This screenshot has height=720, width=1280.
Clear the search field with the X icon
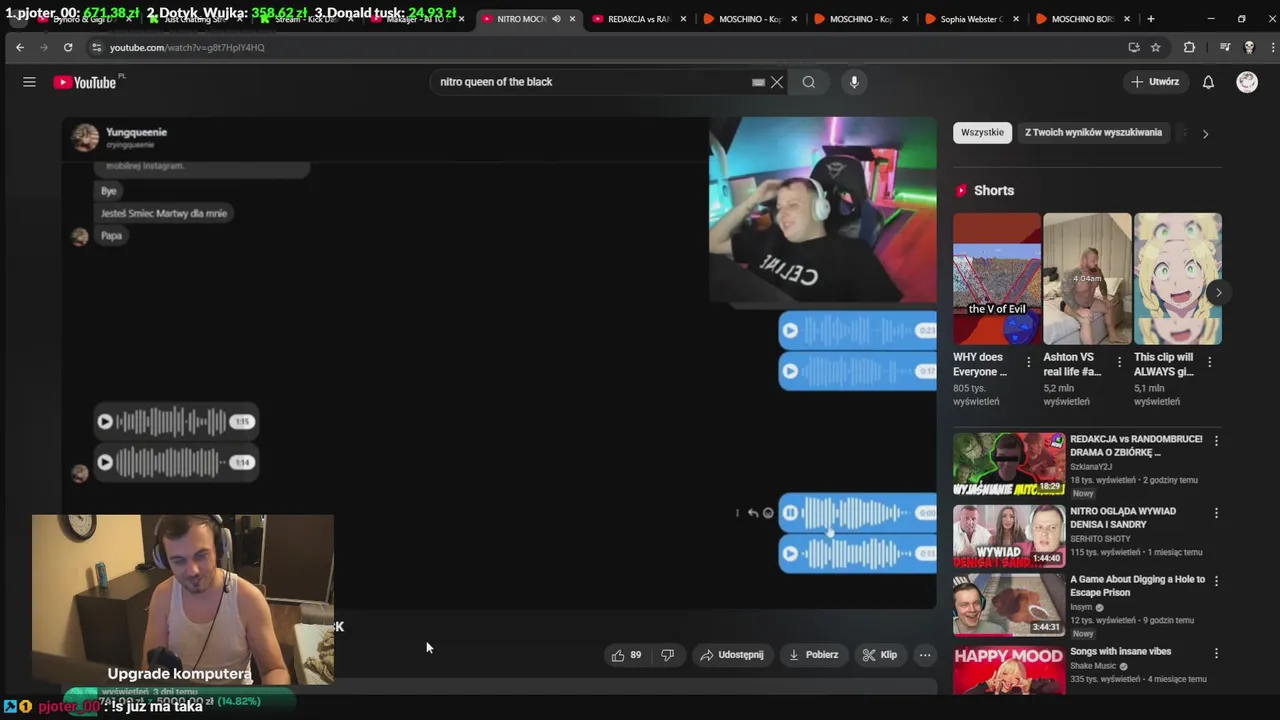(777, 82)
